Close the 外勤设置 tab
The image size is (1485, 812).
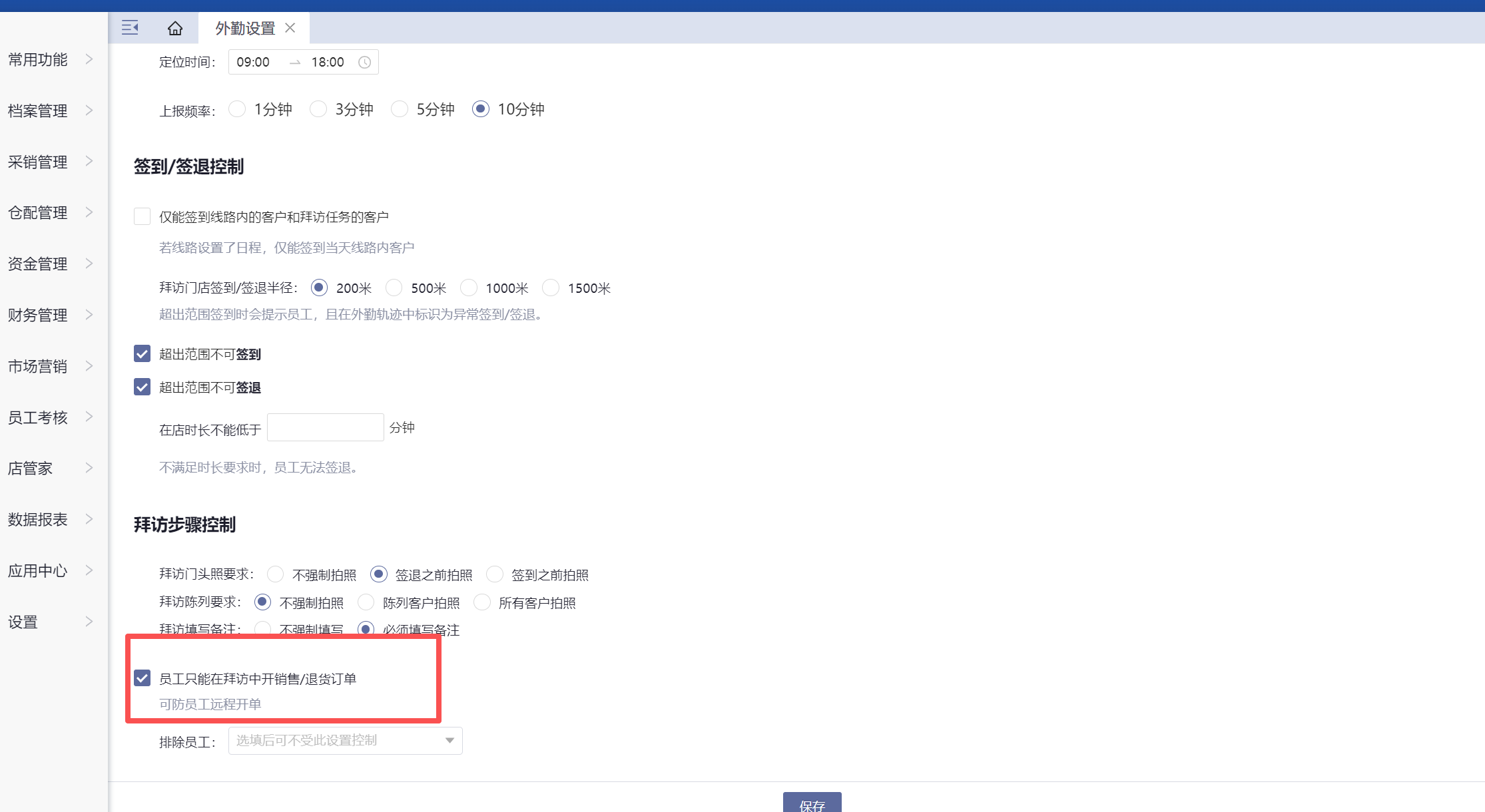[290, 28]
